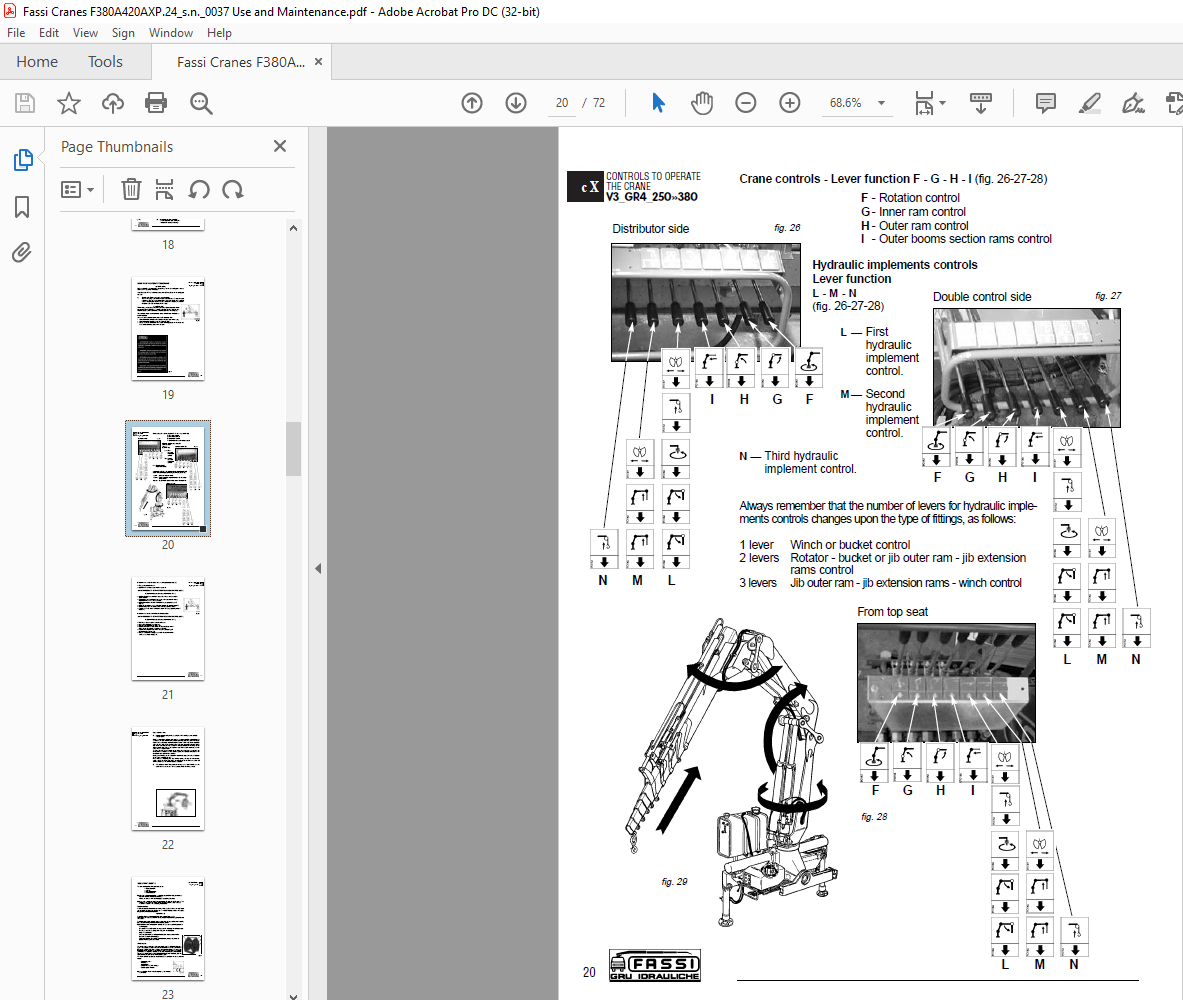Click the 'From top seat' label
The width and height of the screenshot is (1183, 1000).
click(x=893, y=612)
